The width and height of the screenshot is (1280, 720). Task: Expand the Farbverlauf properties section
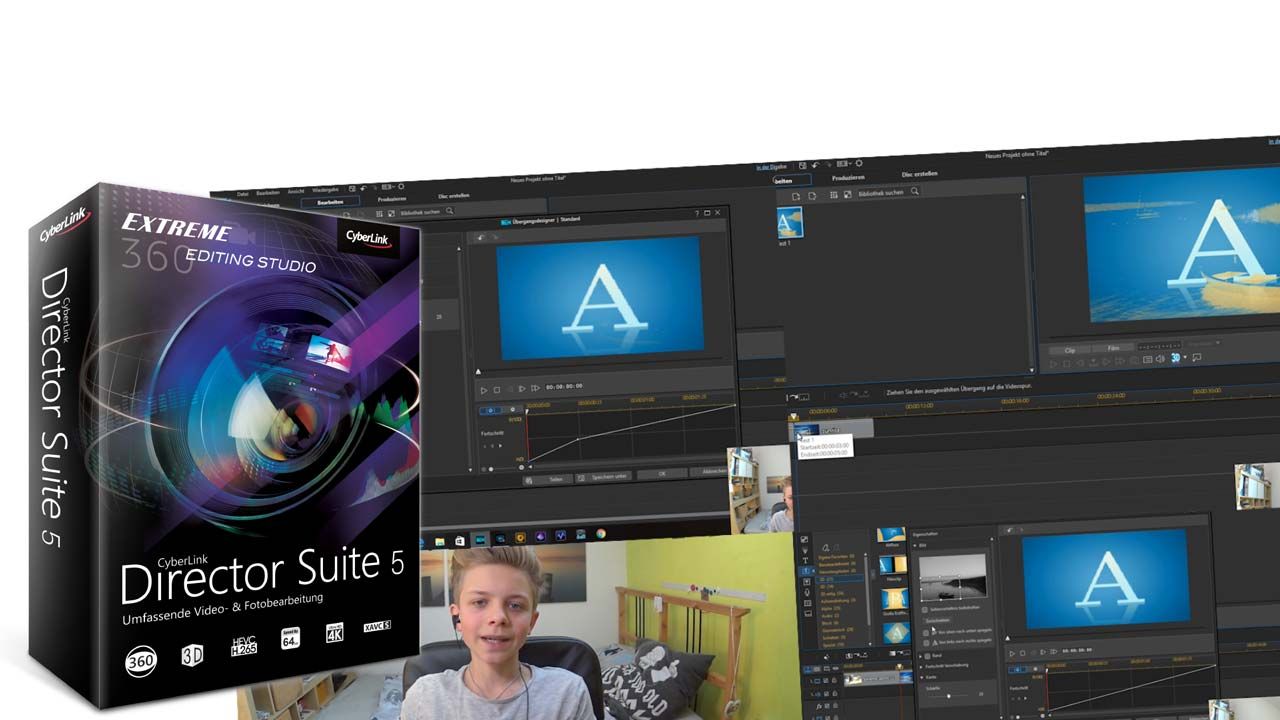point(921,666)
